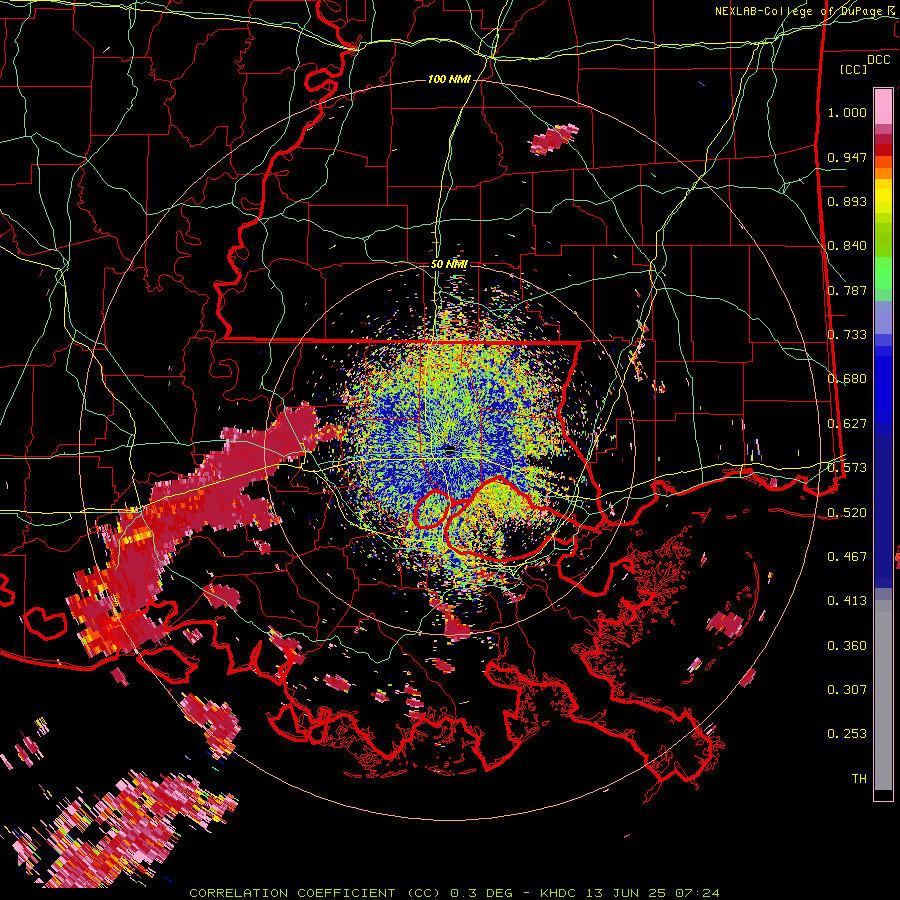Click the 0.467 legend value

click(847, 557)
